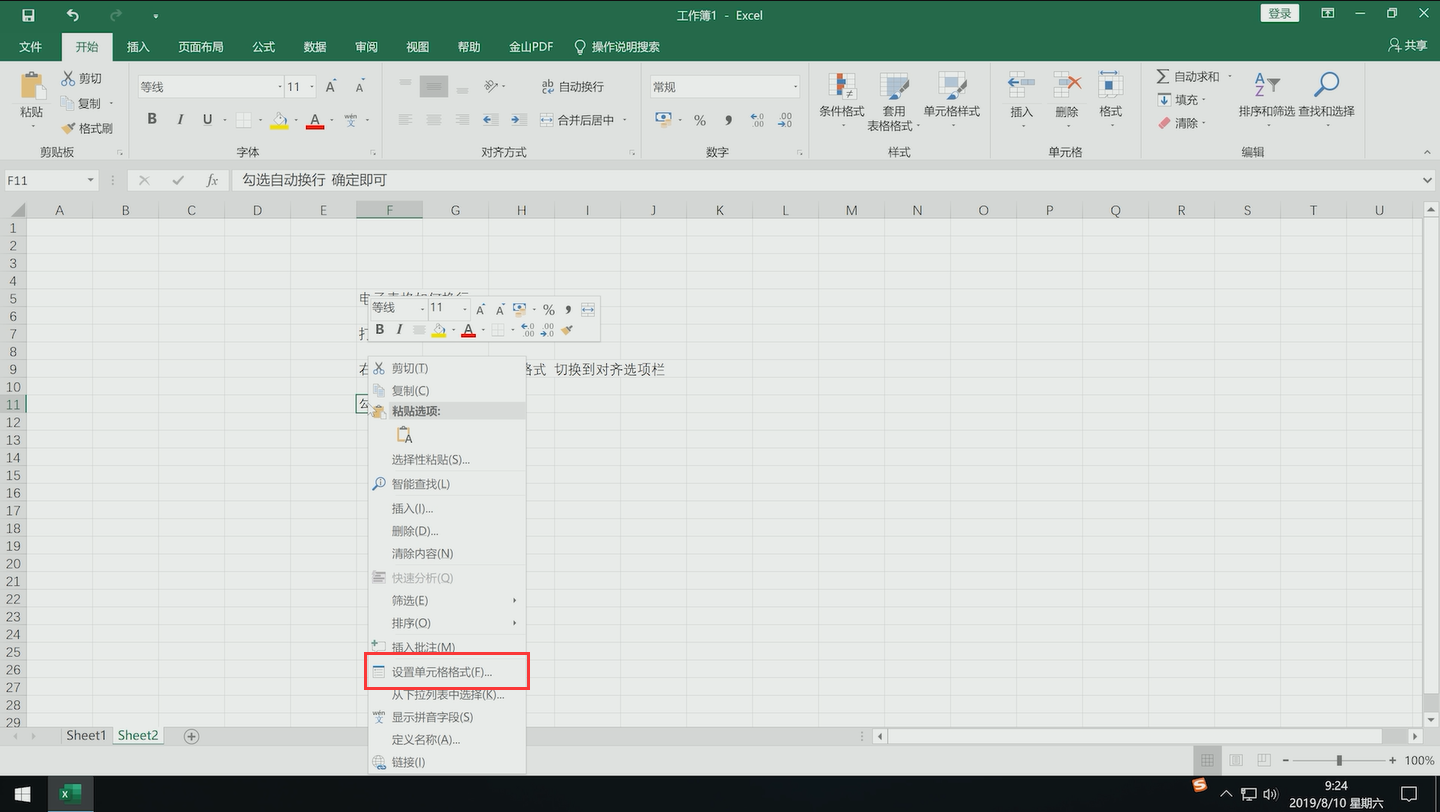Switch to Page Layout view in status bar

click(x=1235, y=761)
